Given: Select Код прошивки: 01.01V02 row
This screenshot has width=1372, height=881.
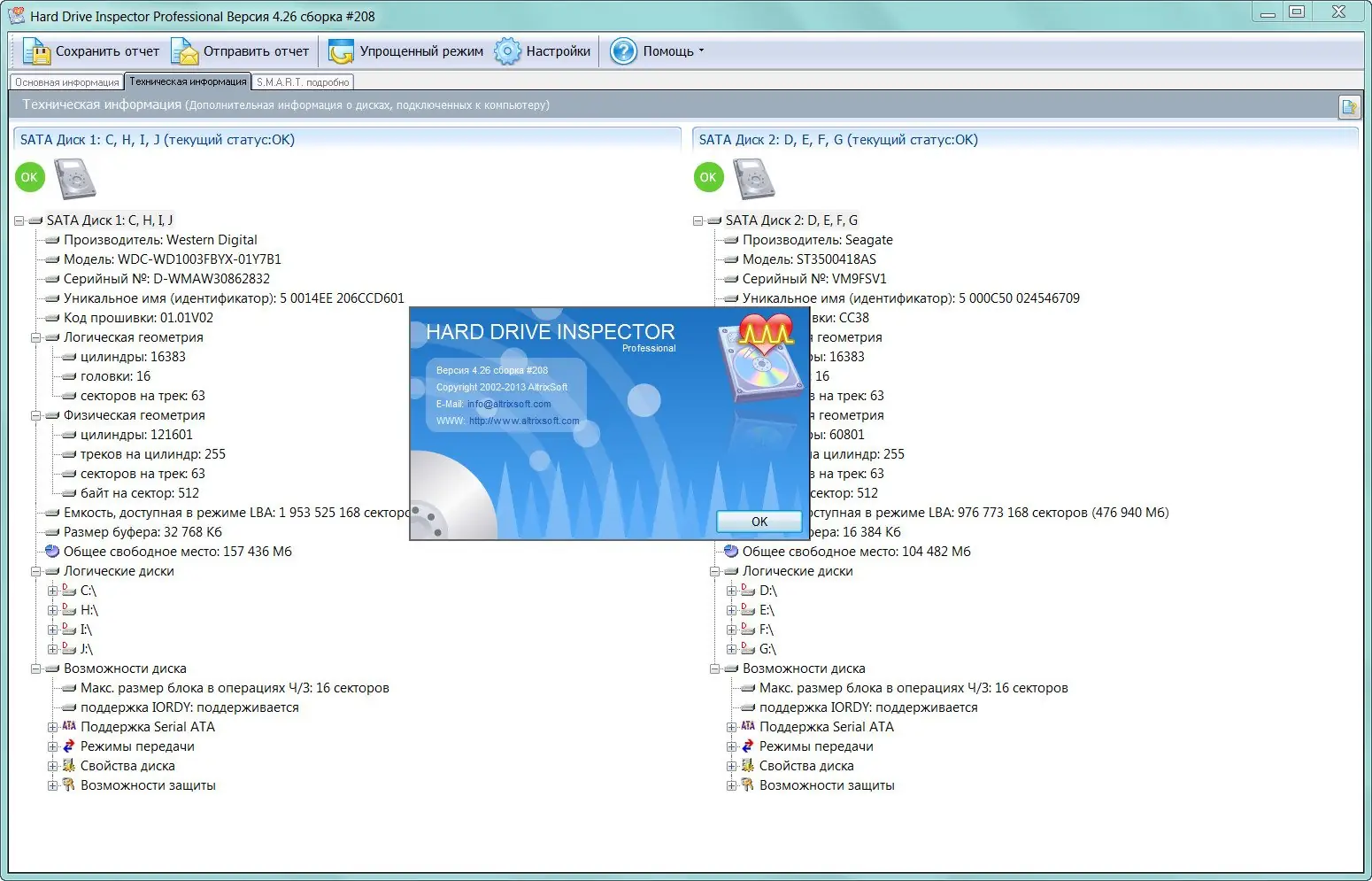Looking at the screenshot, I should [x=138, y=318].
